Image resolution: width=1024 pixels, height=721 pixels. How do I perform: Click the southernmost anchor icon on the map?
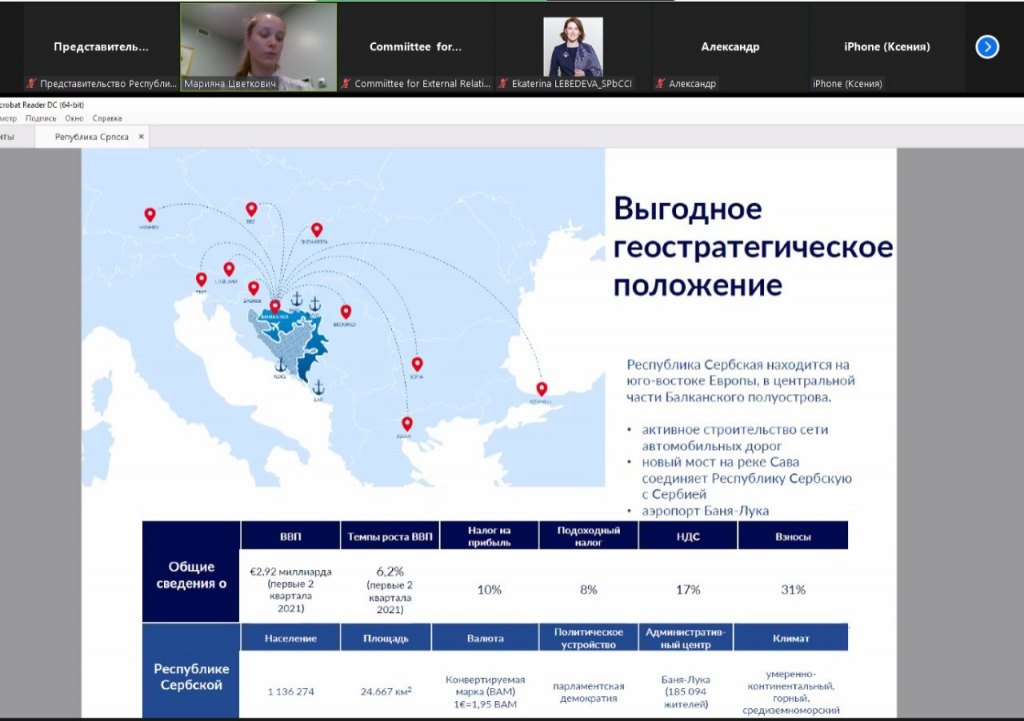tap(319, 387)
